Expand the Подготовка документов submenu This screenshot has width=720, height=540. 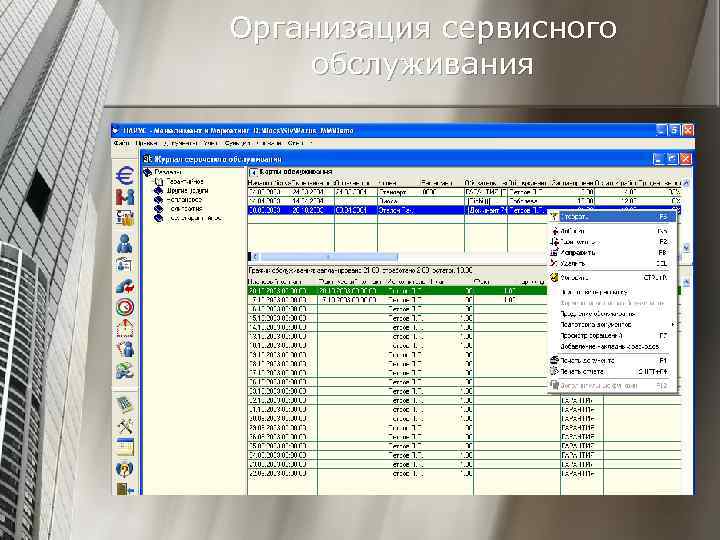612,325
